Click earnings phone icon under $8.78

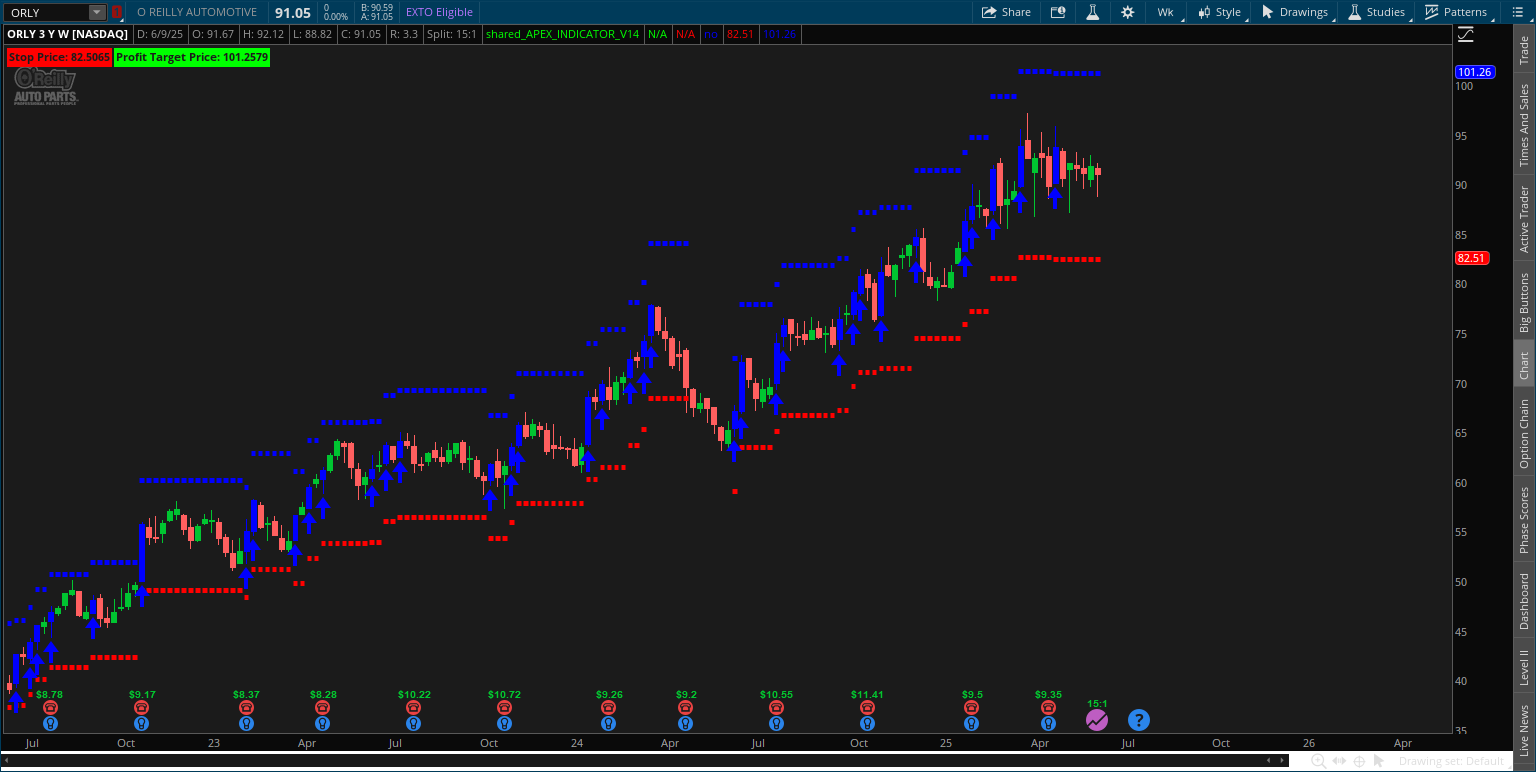pos(50,707)
